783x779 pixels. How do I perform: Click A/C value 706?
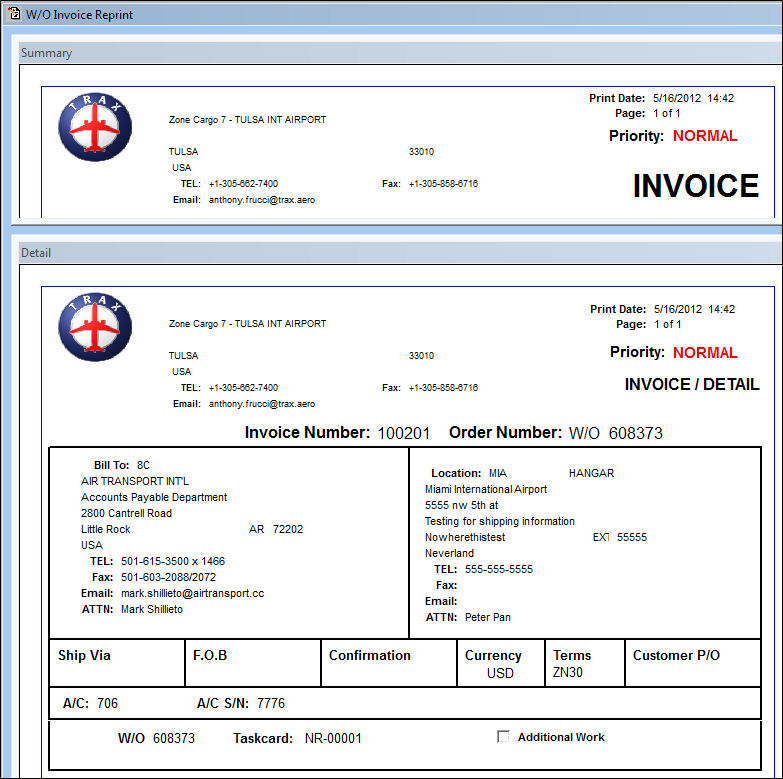[107, 703]
